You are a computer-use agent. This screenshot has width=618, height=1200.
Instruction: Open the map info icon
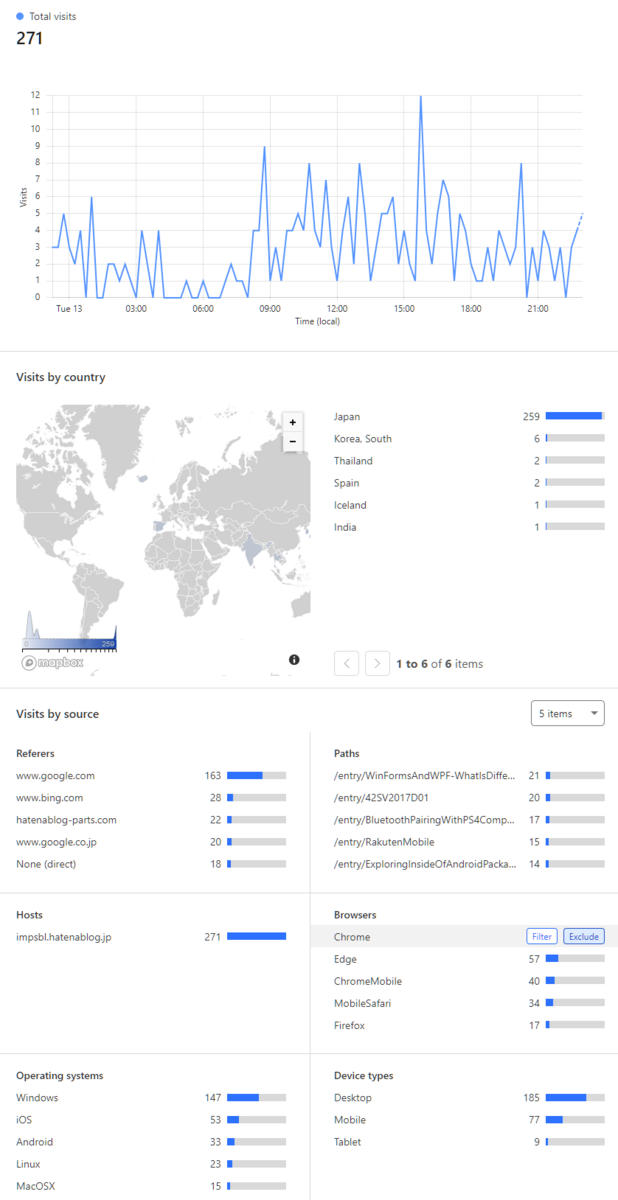(x=294, y=659)
